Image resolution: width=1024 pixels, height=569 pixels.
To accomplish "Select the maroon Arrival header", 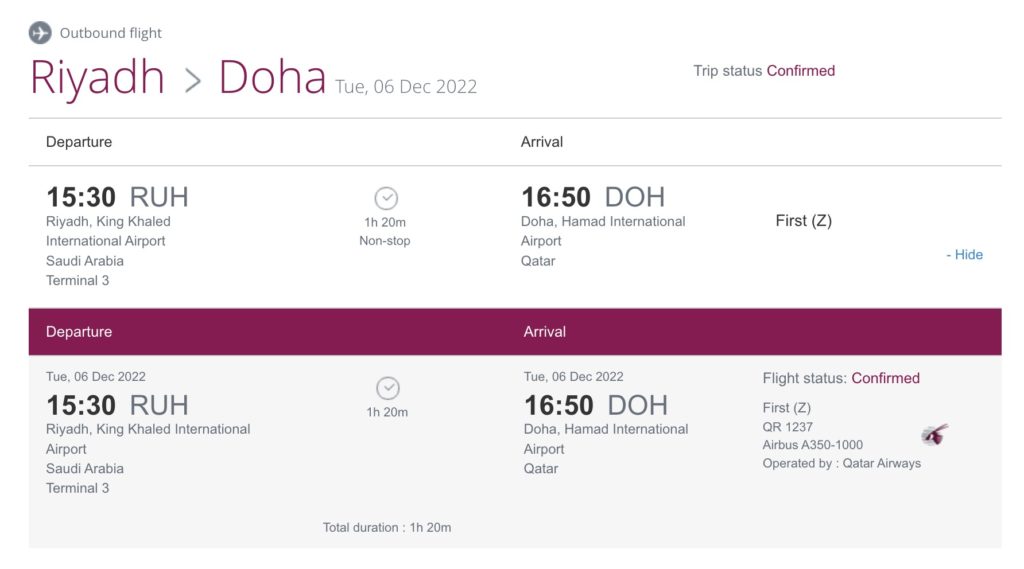I will pos(545,332).
